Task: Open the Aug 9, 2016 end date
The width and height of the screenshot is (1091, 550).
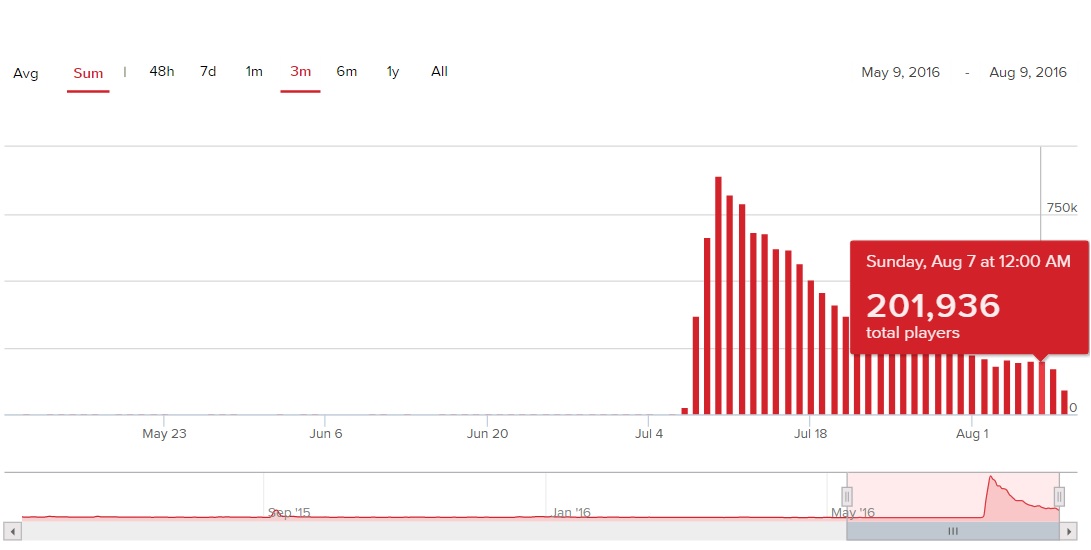Action: click(1028, 72)
